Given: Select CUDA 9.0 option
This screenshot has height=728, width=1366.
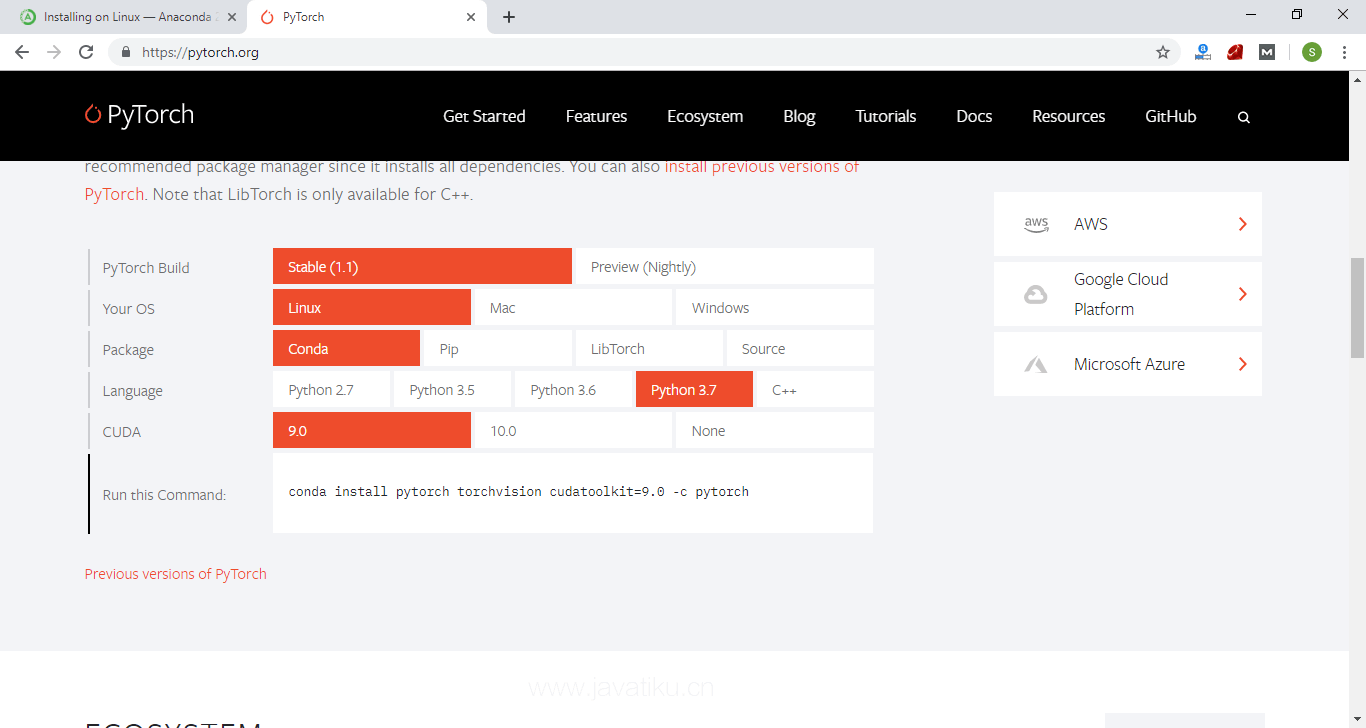Looking at the screenshot, I should (x=372, y=430).
